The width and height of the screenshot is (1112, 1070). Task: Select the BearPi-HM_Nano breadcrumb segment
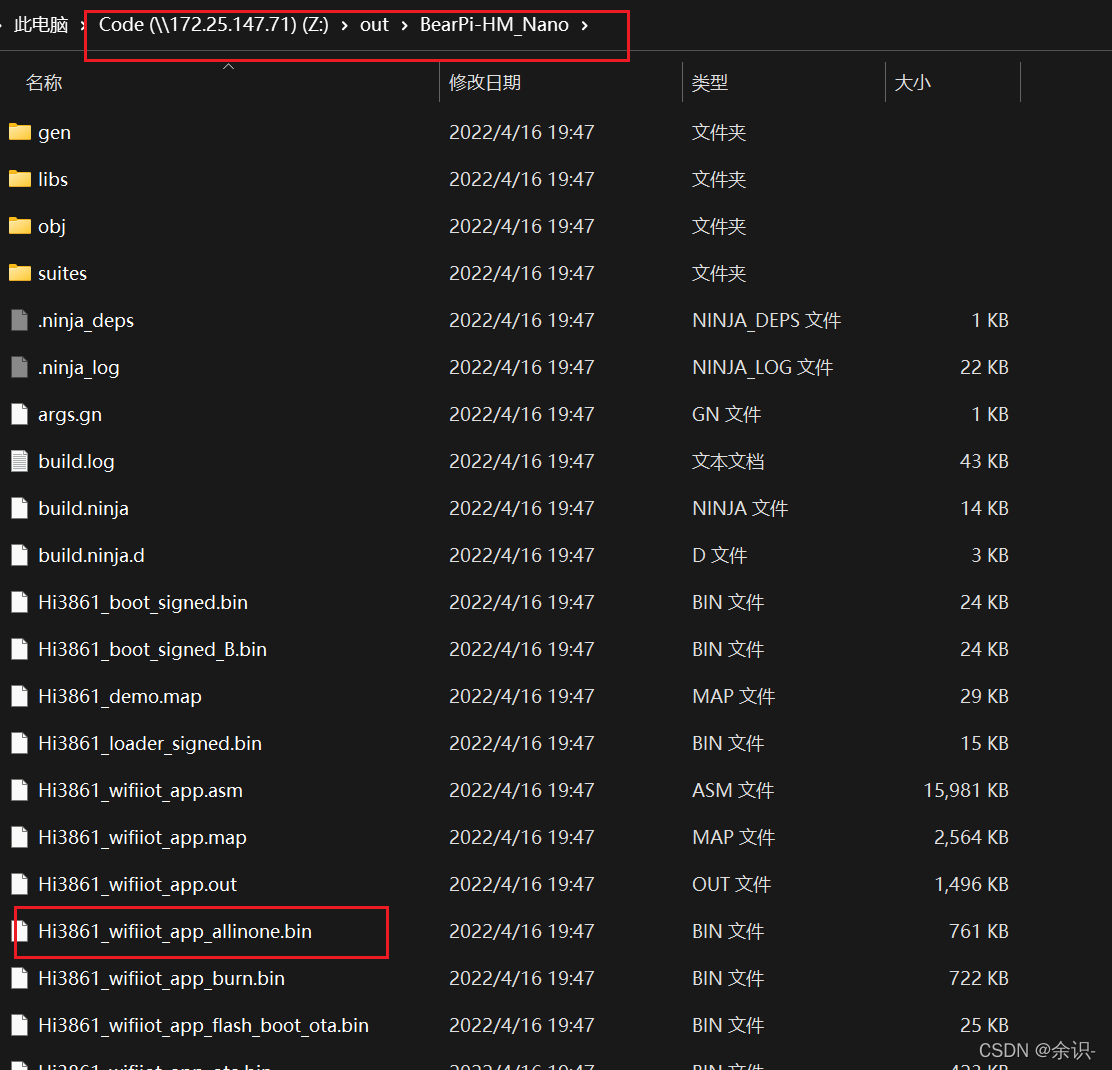(494, 25)
